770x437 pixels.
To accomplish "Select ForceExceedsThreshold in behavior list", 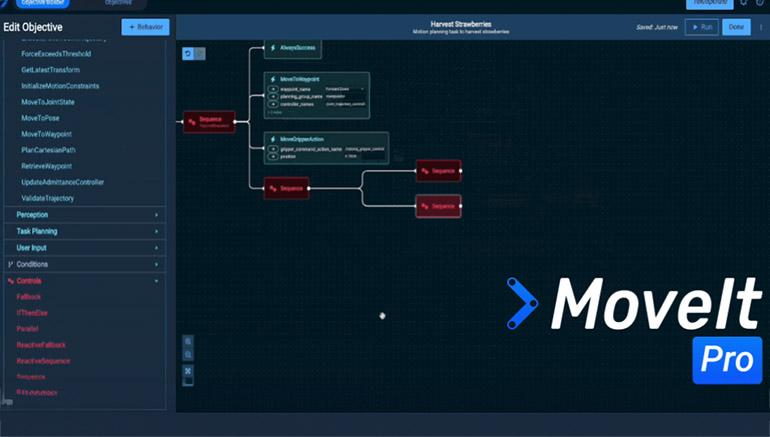I will click(56, 54).
